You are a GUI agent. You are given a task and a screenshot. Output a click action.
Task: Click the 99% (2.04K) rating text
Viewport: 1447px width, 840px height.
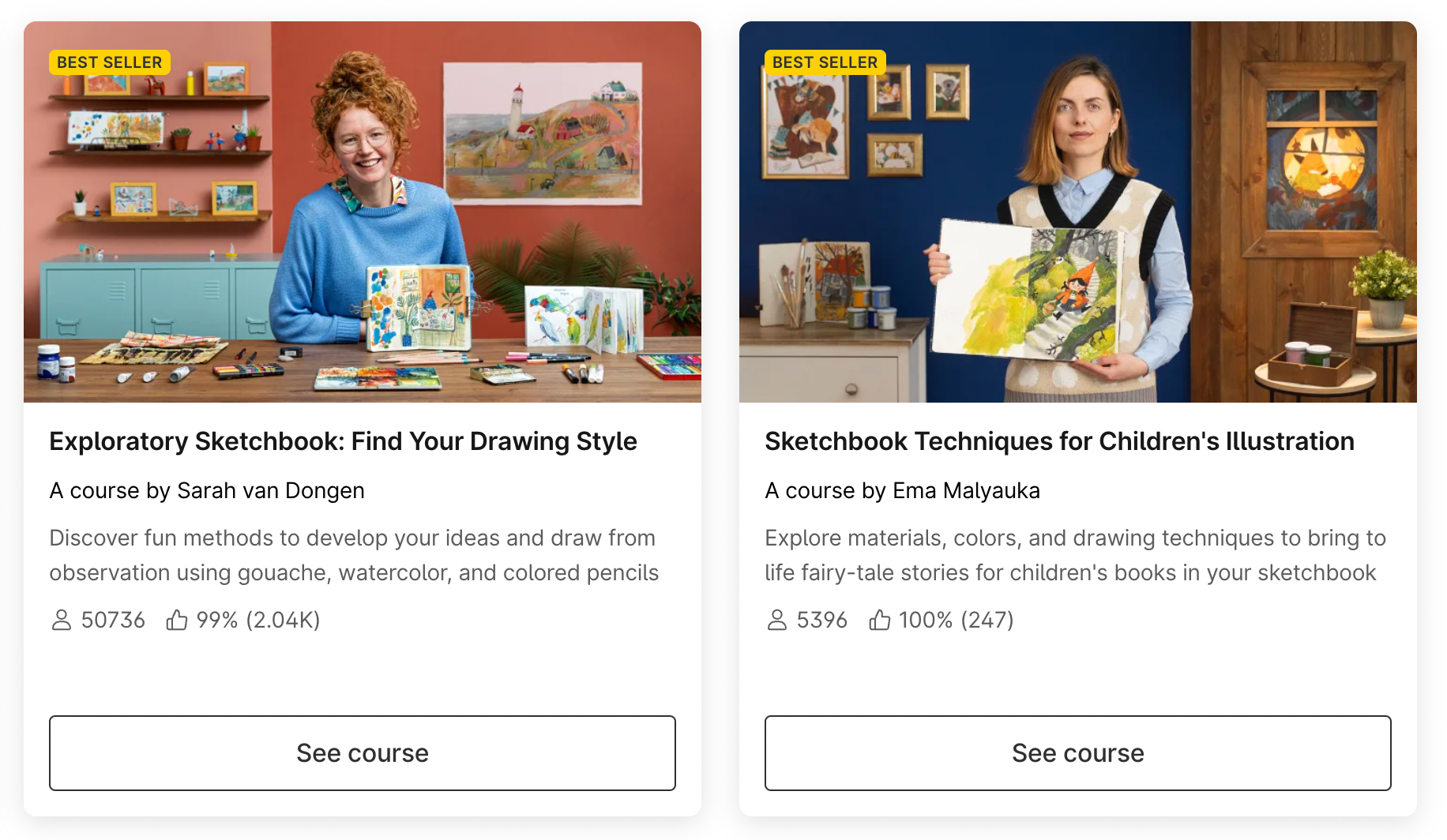pos(258,620)
